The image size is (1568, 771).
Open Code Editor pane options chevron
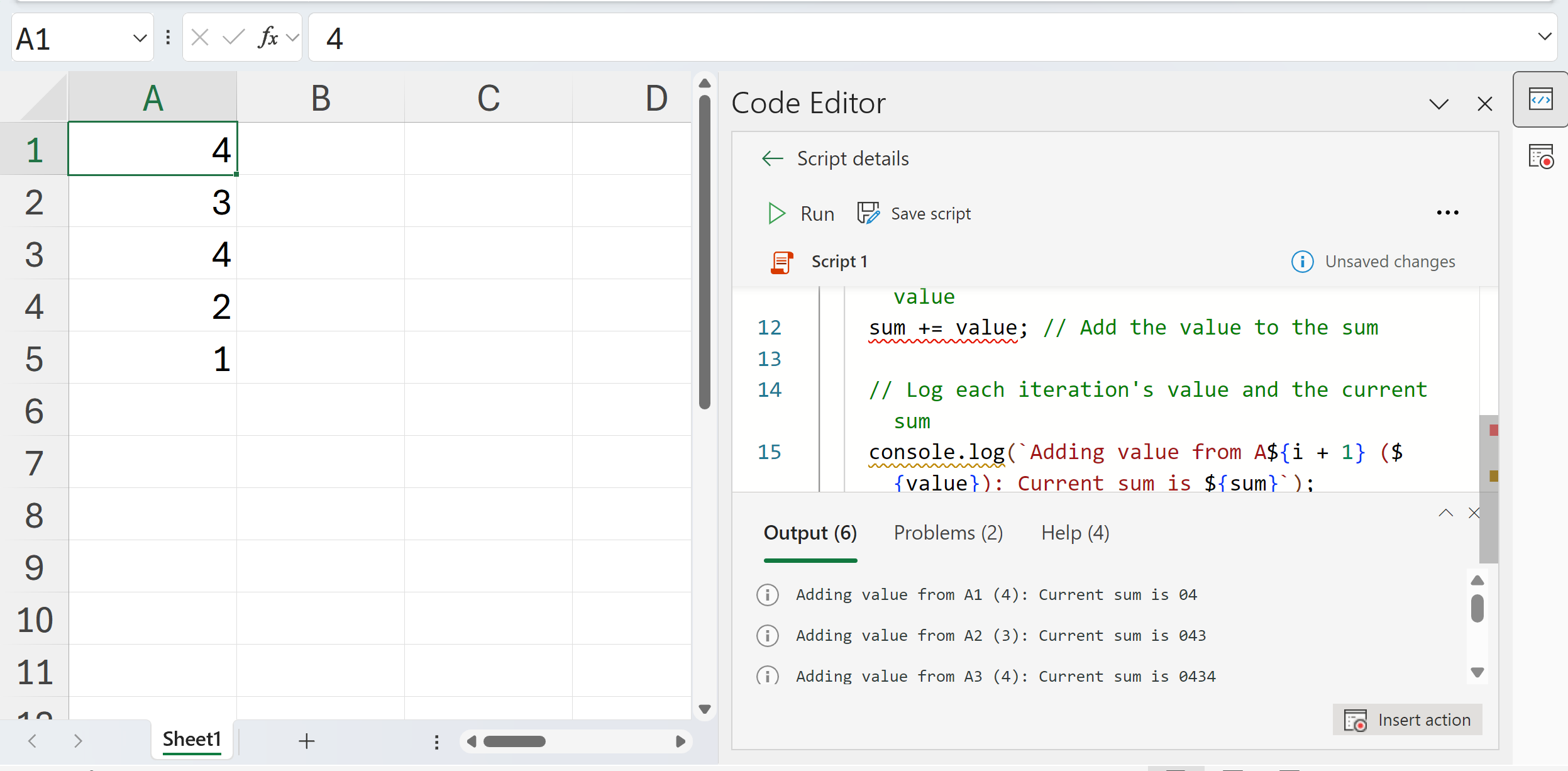[1438, 104]
